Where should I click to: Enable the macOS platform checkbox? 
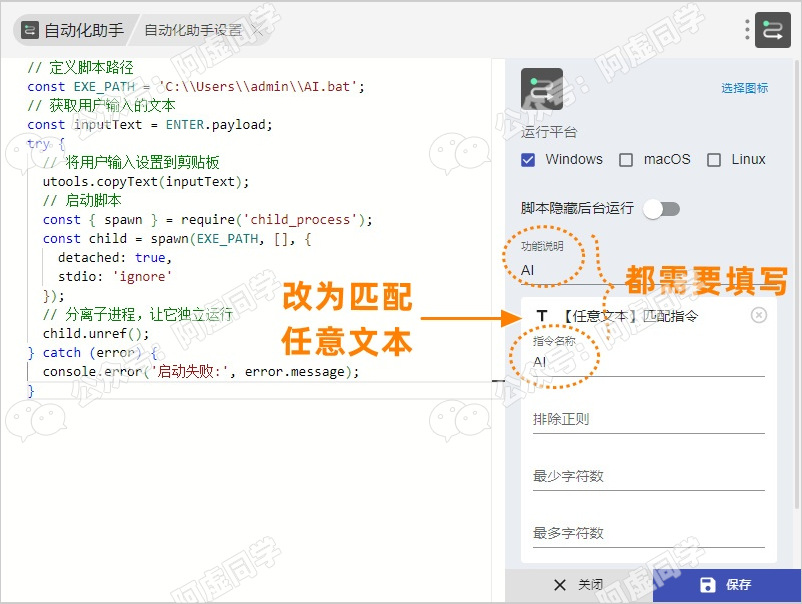click(626, 160)
